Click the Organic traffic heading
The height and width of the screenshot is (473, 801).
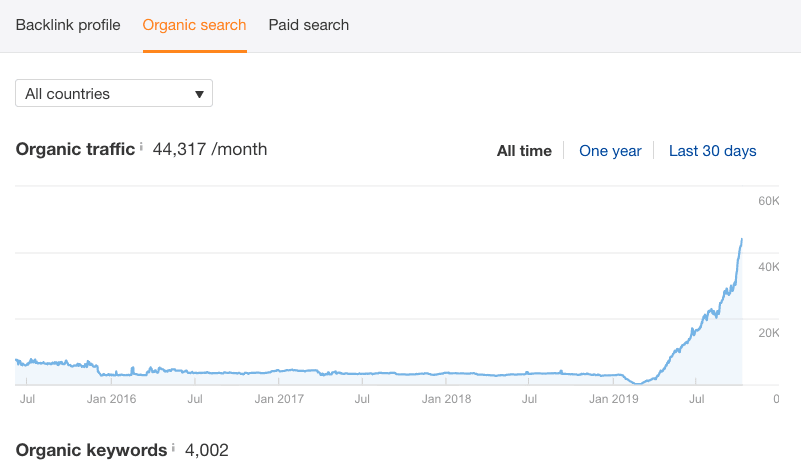(75, 150)
